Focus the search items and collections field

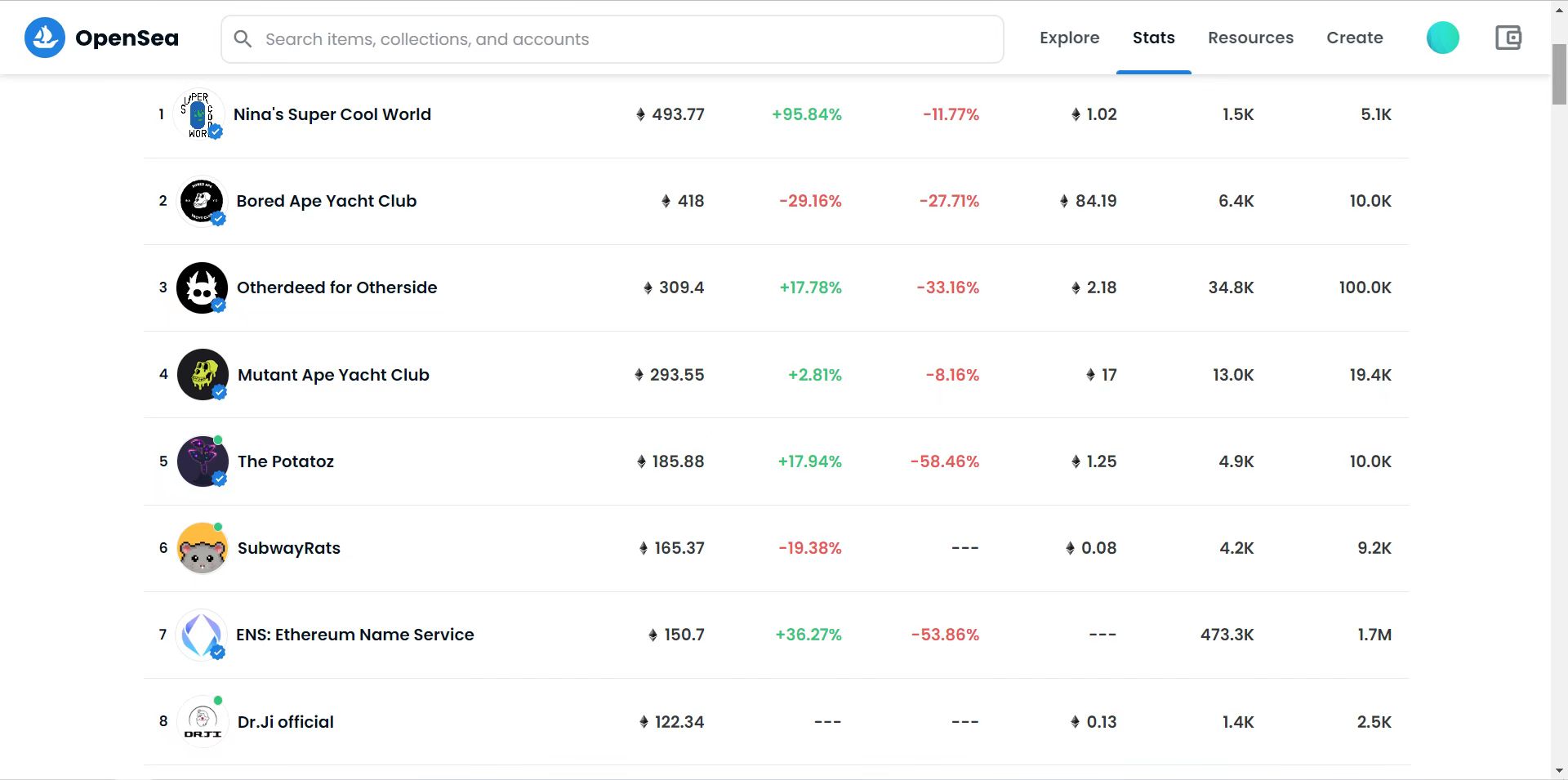click(x=612, y=39)
